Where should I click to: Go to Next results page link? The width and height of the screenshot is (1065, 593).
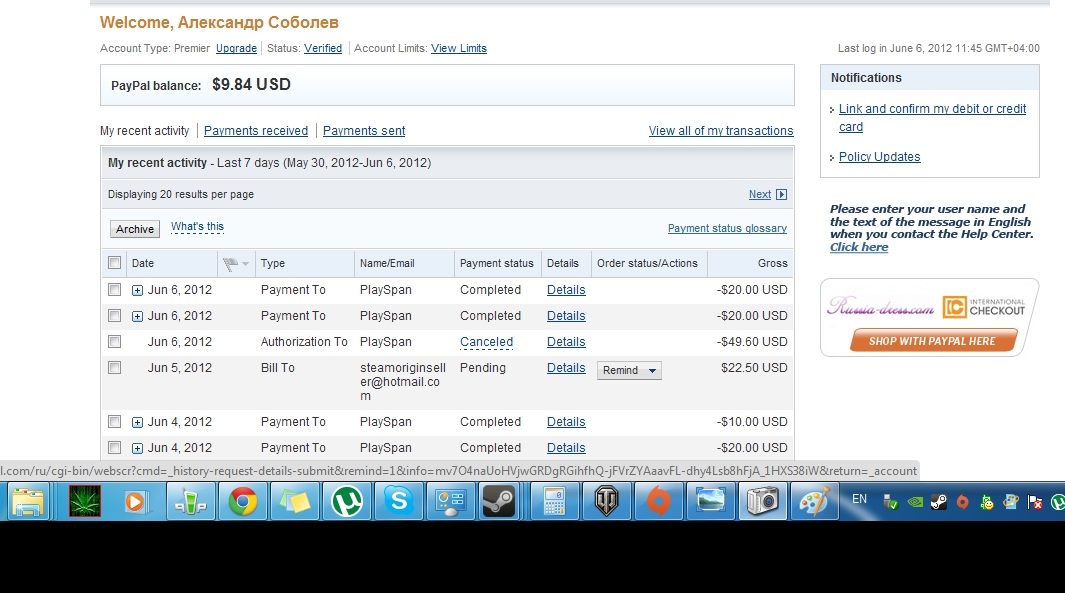[759, 194]
